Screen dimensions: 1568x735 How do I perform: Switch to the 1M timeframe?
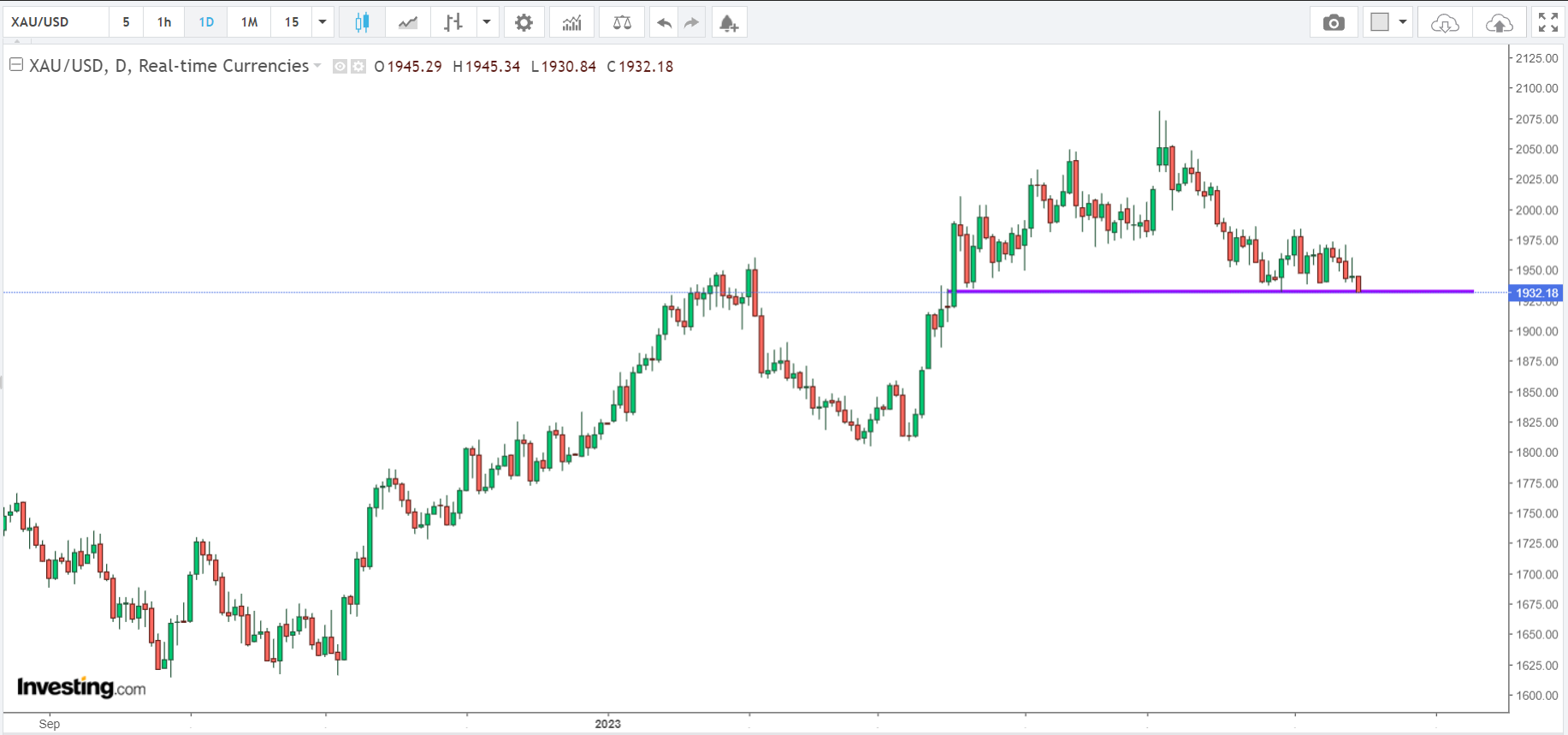point(249,22)
